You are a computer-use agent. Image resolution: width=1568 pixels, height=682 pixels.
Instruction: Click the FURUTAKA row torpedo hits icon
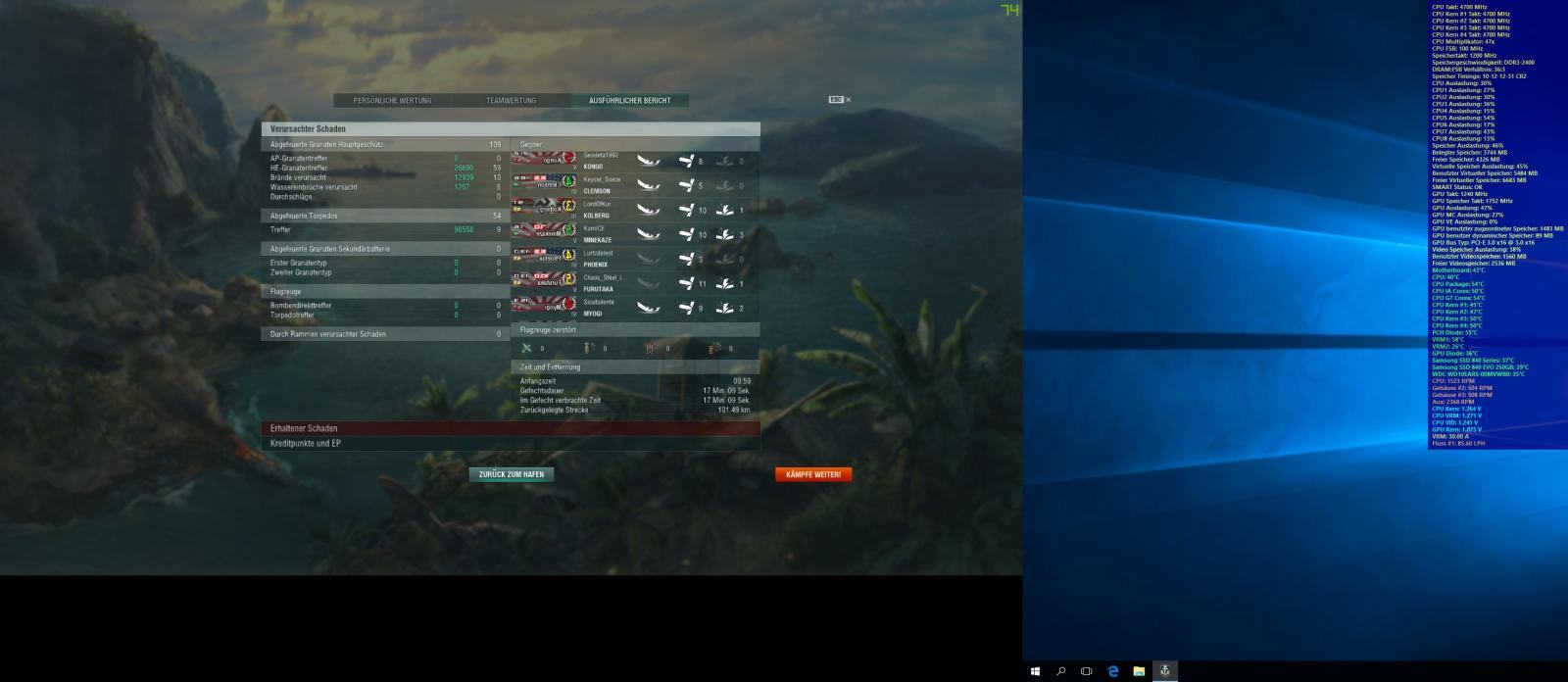[x=724, y=283]
